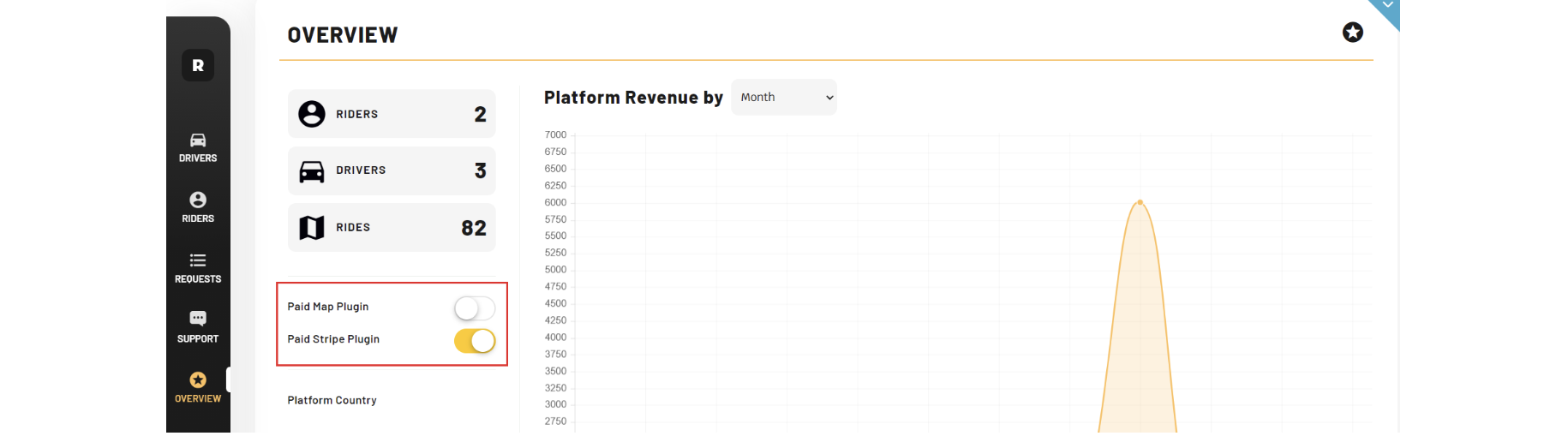Click the Paid Map Plugin label
This screenshot has height=442, width=1568.
[x=328, y=307]
